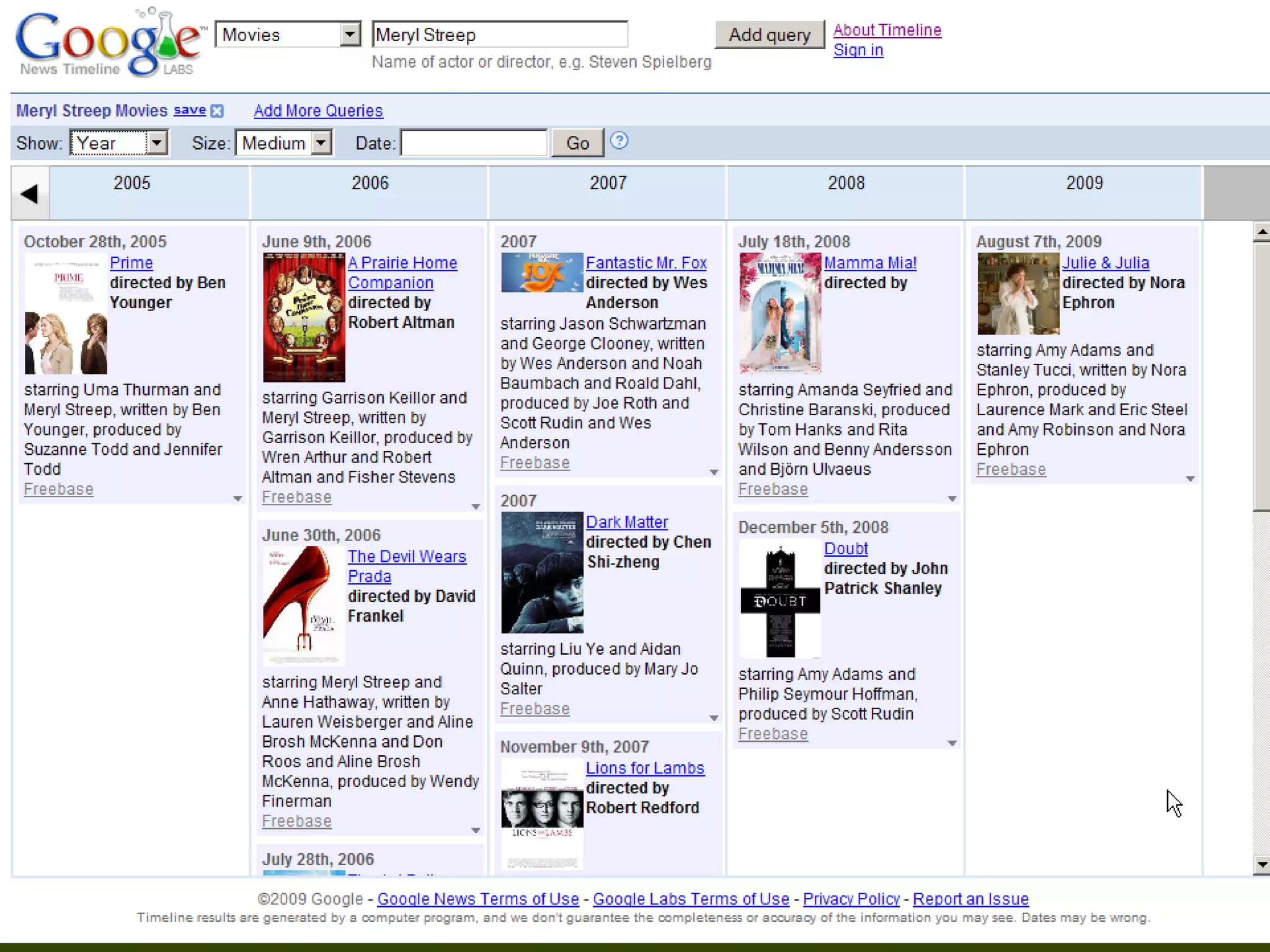The height and width of the screenshot is (952, 1270).
Task: Click the Mamma Mia! poster thumbnail
Action: point(779,313)
